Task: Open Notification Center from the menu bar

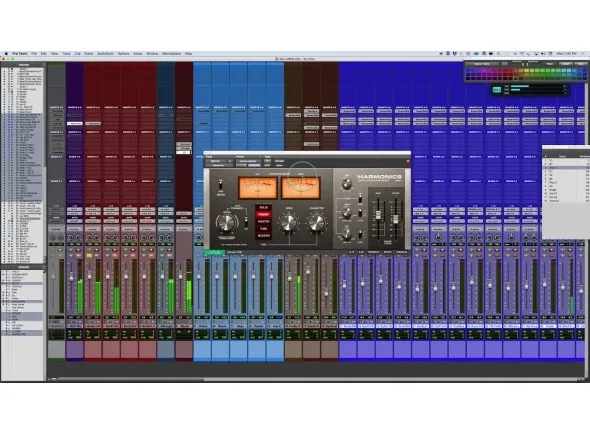Action: click(x=583, y=54)
